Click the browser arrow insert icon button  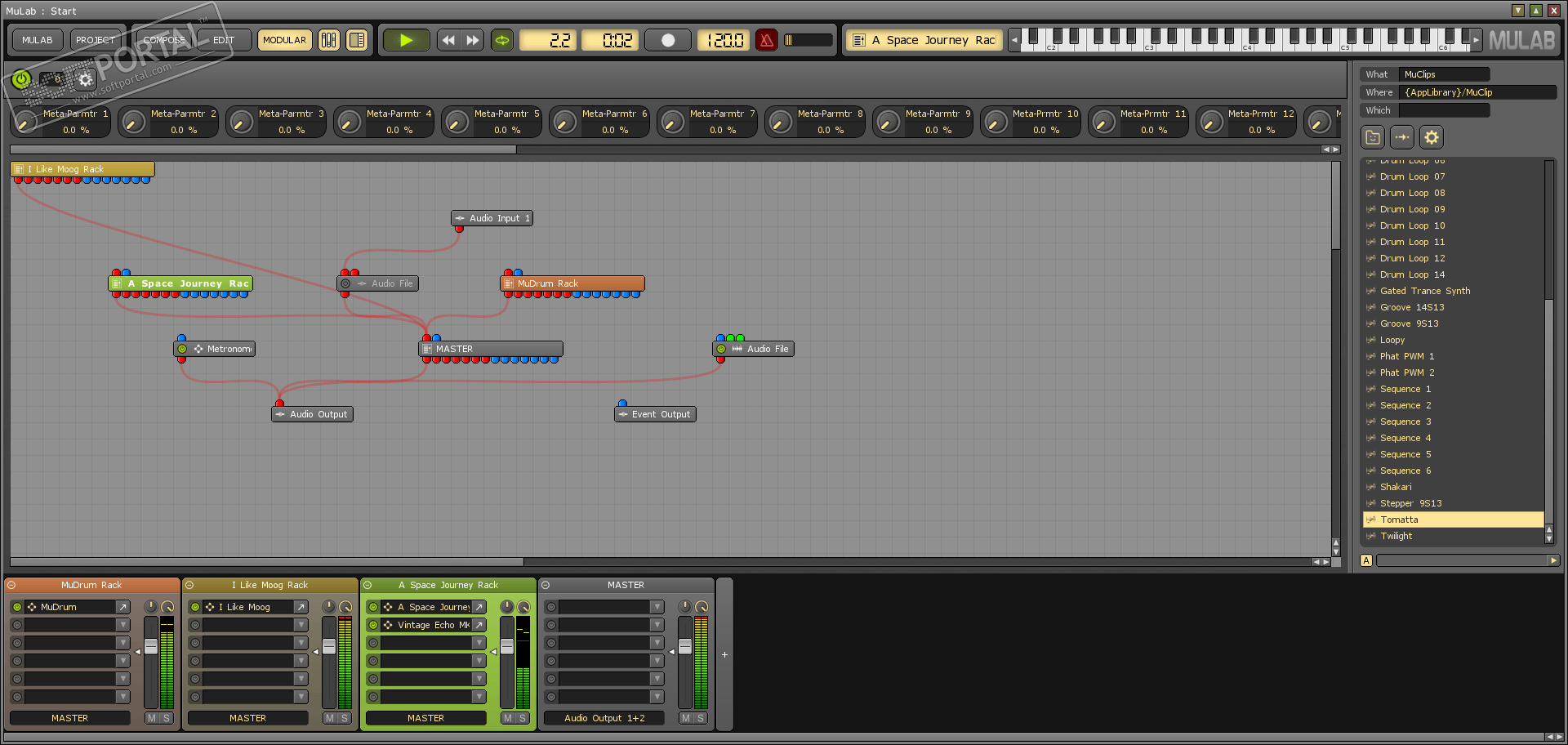[x=1402, y=137]
